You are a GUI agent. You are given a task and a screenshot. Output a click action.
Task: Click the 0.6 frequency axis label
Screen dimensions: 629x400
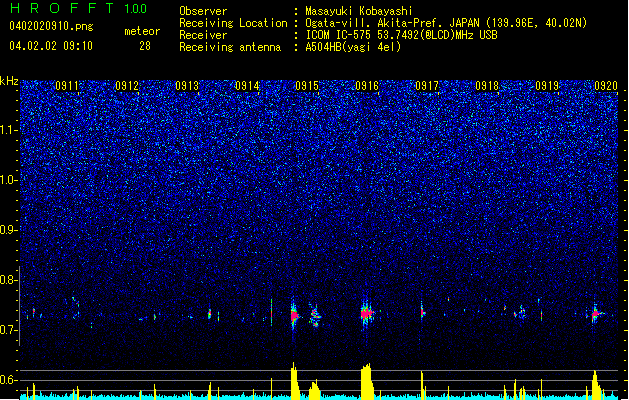point(9,380)
